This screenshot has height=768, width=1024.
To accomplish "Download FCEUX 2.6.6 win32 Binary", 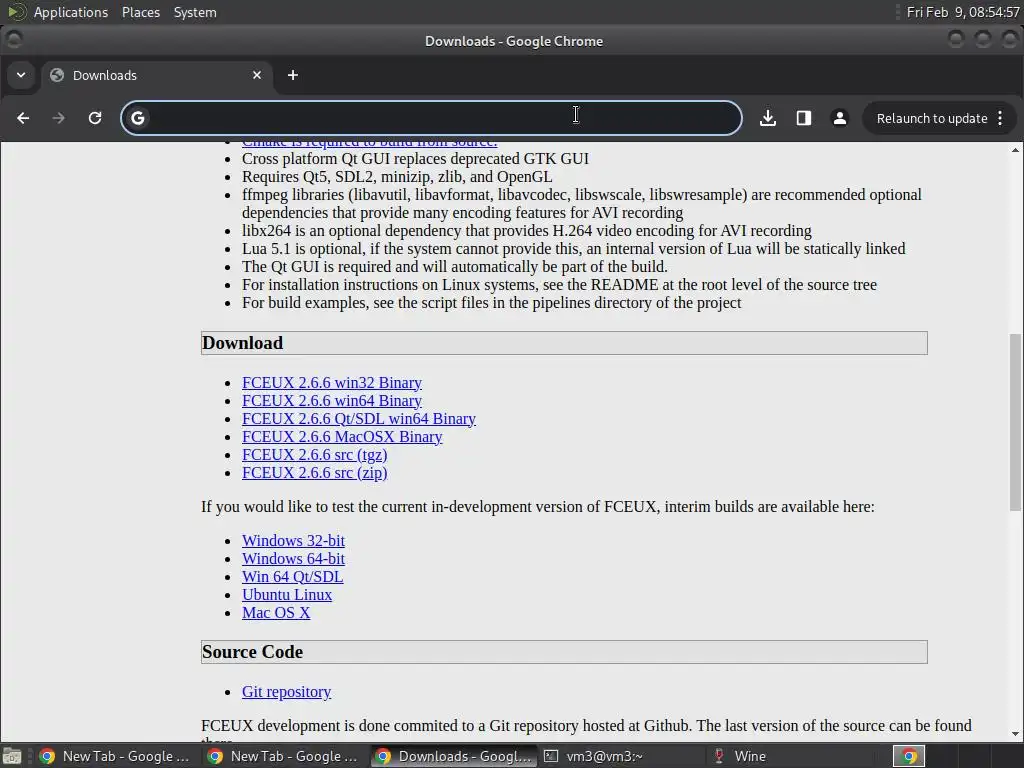I will (x=332, y=383).
